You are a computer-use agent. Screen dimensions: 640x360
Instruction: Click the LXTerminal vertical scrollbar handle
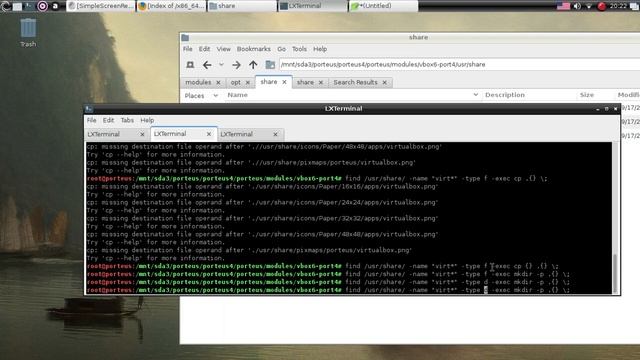tap(615, 273)
